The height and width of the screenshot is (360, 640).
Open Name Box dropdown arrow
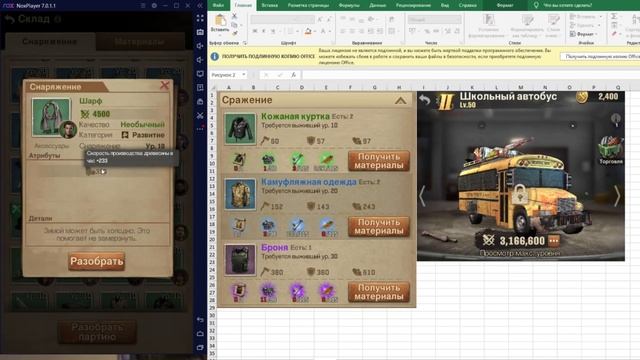[244, 75]
